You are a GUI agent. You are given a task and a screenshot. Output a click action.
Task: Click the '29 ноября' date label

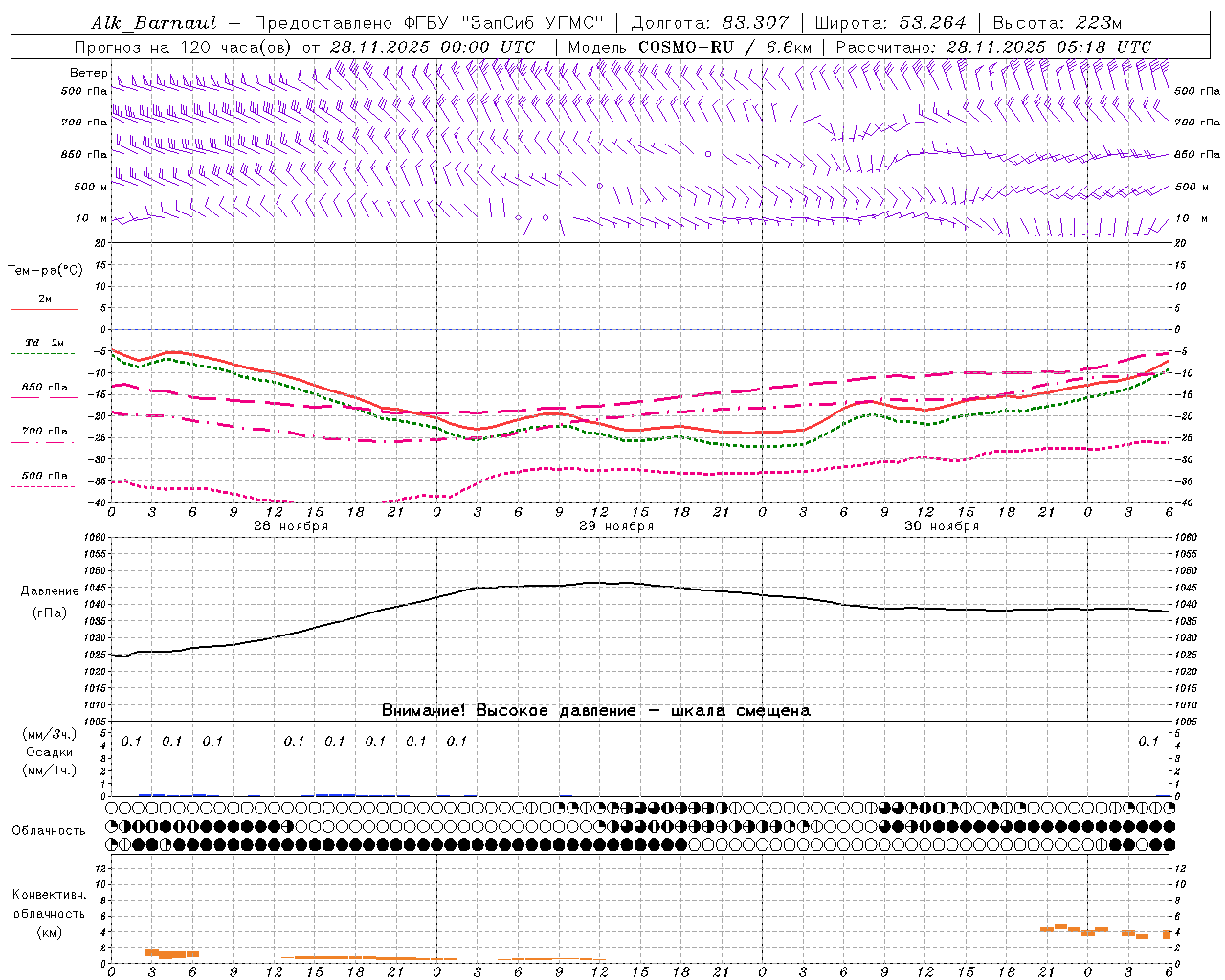[x=616, y=526]
